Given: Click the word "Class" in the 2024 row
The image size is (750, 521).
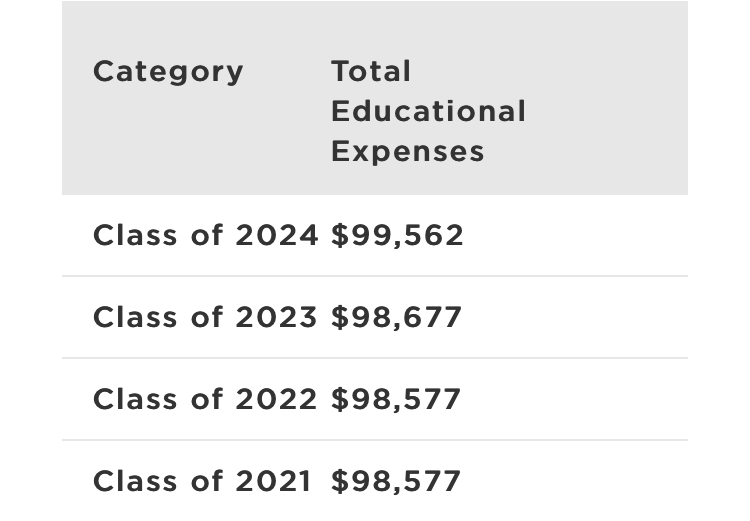Looking at the screenshot, I should click(136, 235).
